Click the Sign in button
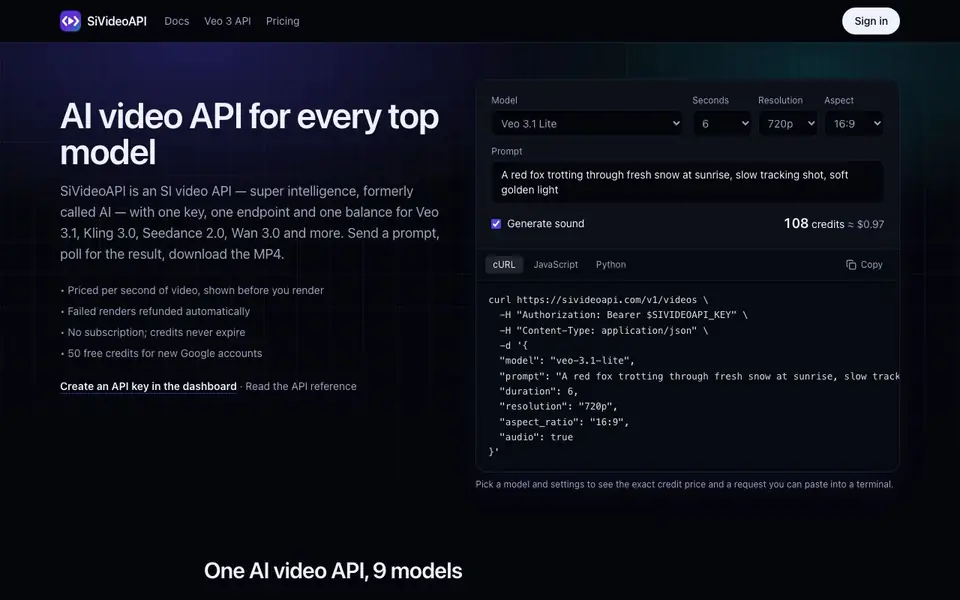 point(871,21)
